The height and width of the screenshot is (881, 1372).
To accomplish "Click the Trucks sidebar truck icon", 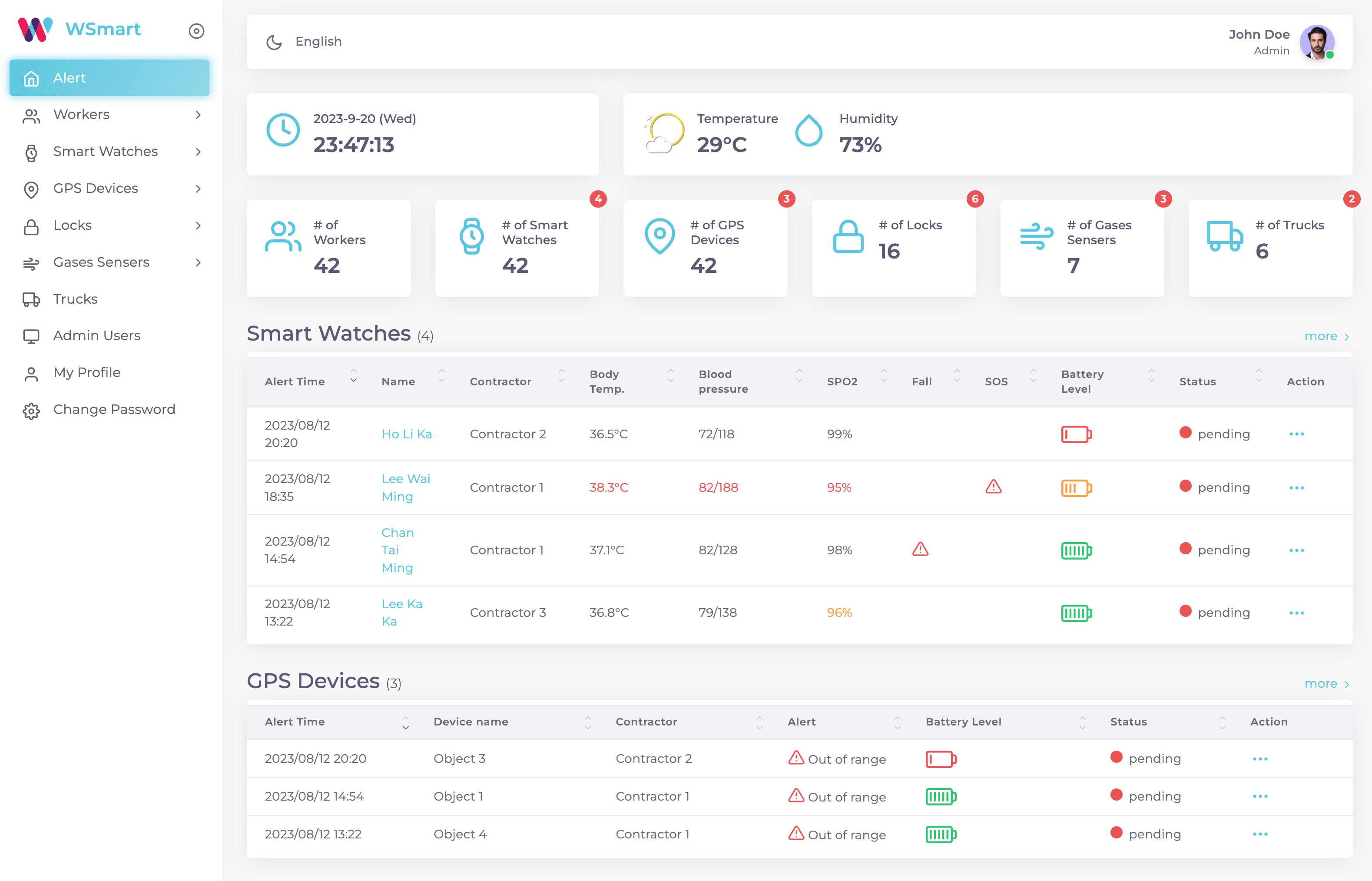I will point(31,300).
